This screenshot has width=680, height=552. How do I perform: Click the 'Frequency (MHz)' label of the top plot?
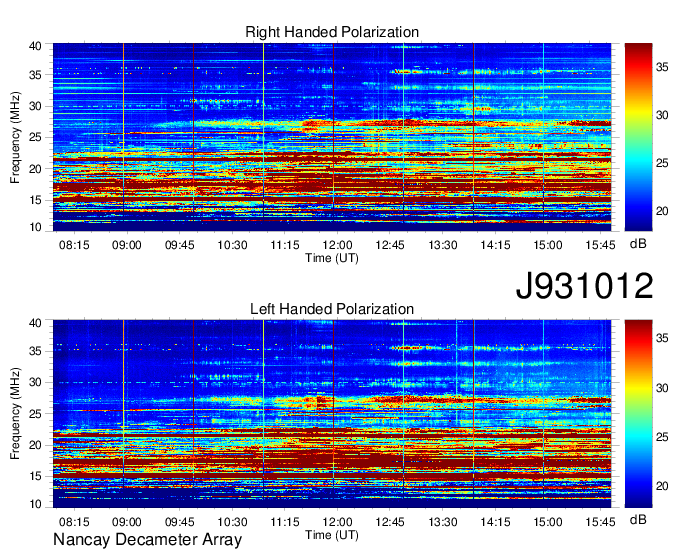click(15, 137)
